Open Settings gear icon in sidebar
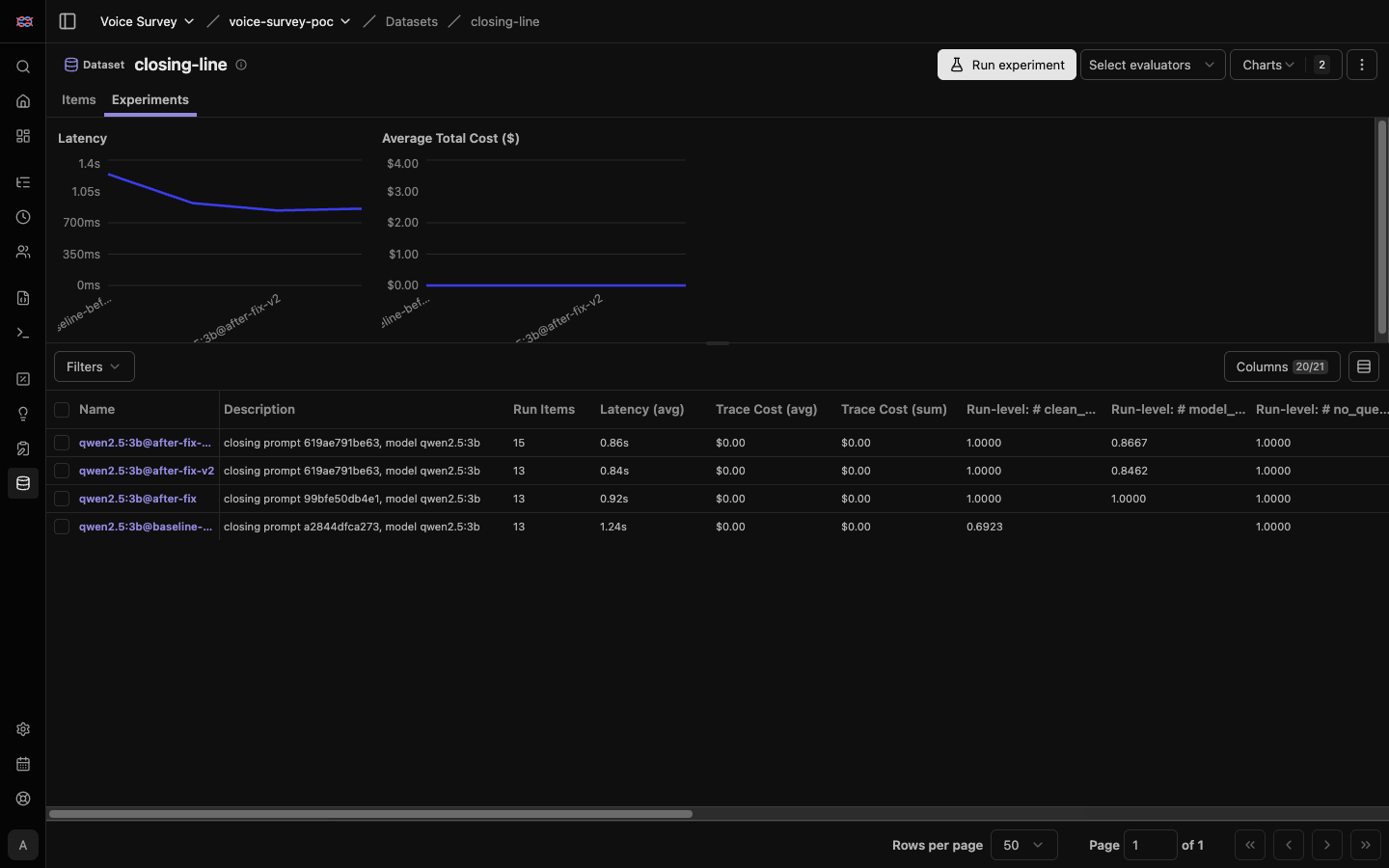Image resolution: width=1389 pixels, height=868 pixels. (x=23, y=729)
